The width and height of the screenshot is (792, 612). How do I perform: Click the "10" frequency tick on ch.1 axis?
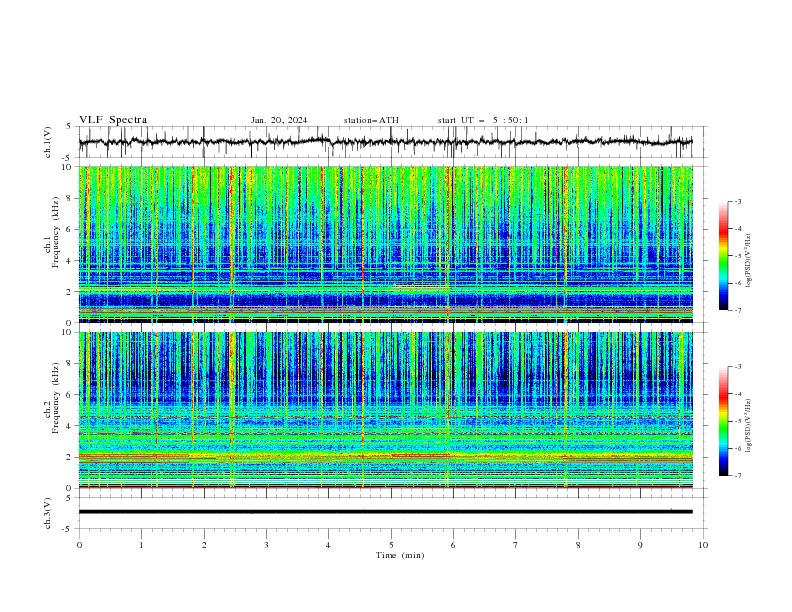69,167
